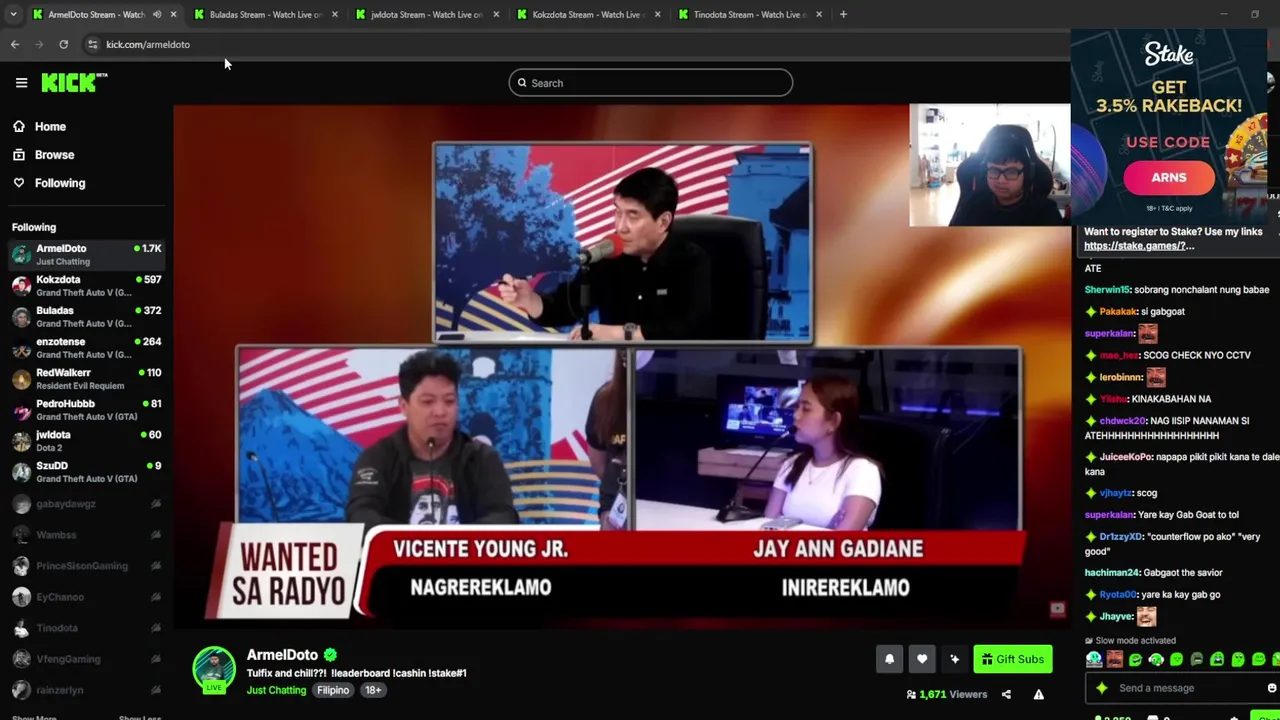Open jwldota channel in Following list
This screenshot has height=720, width=1280.
click(87, 440)
